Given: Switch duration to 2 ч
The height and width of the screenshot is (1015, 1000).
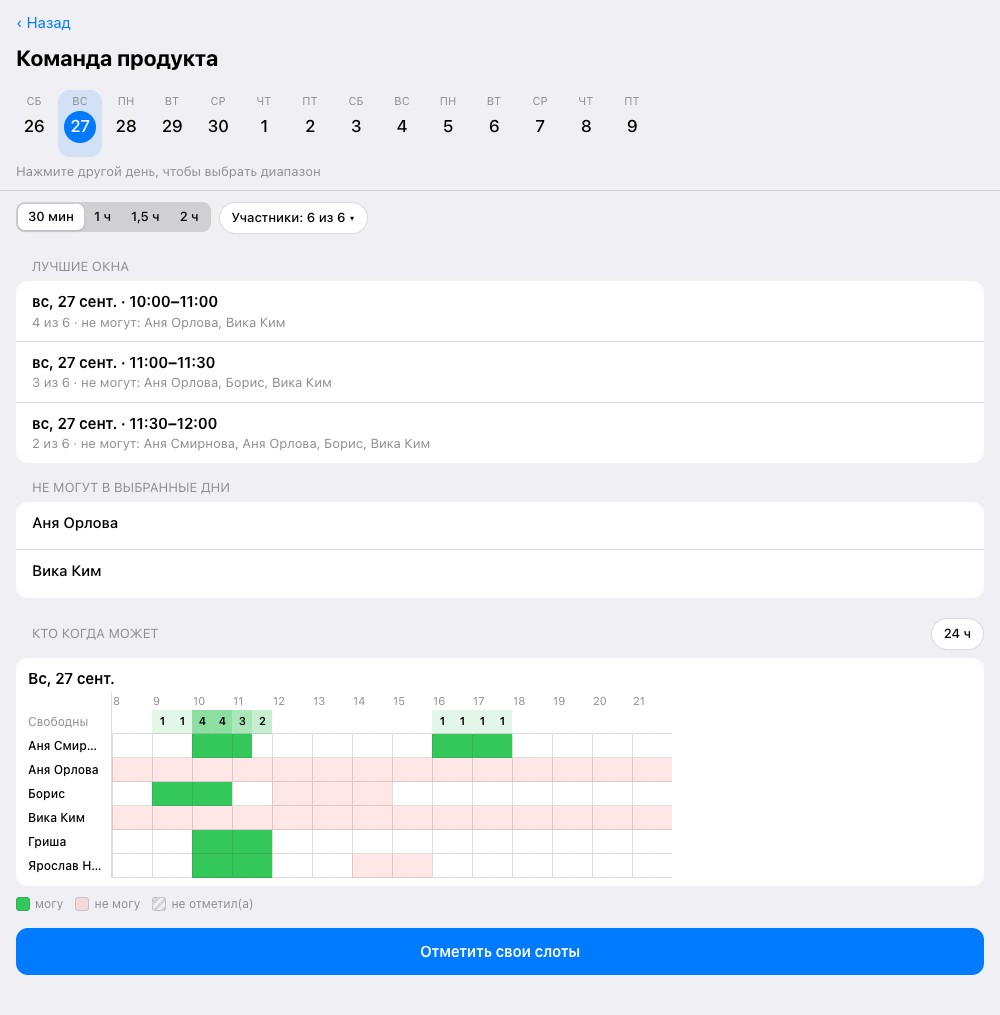Looking at the screenshot, I should [189, 217].
